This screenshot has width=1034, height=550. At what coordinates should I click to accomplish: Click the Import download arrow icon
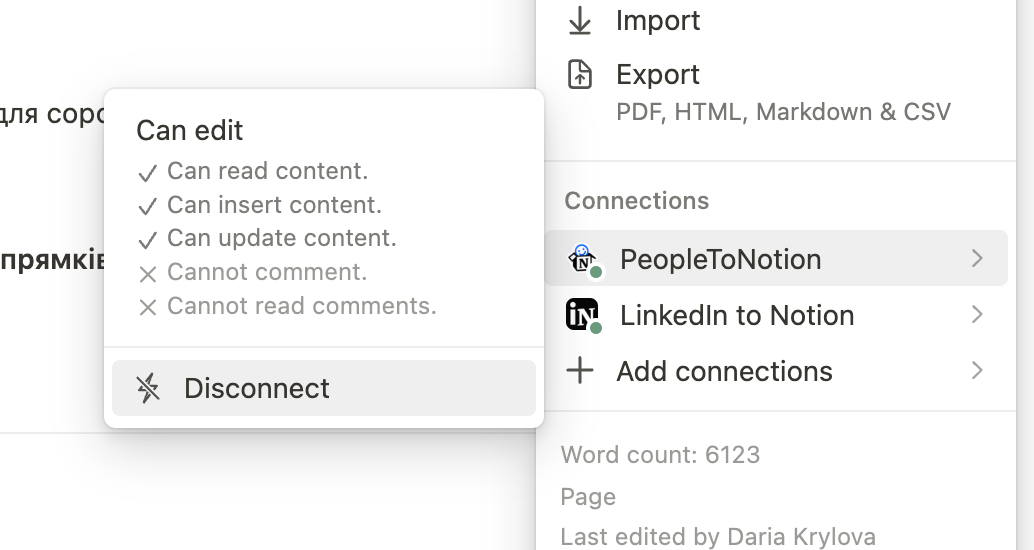pyautogui.click(x=580, y=20)
